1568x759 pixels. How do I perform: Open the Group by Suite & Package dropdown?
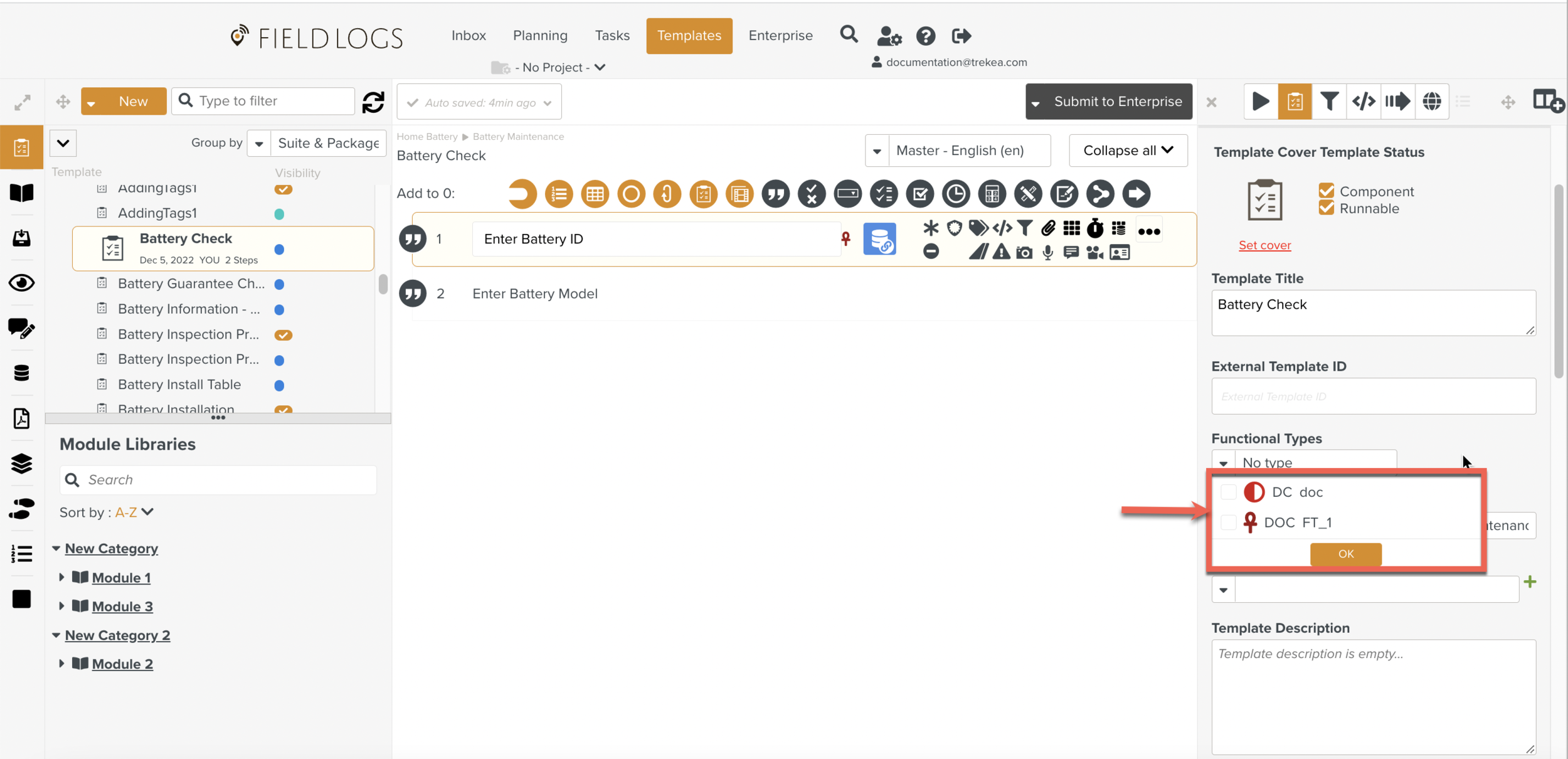coord(258,143)
